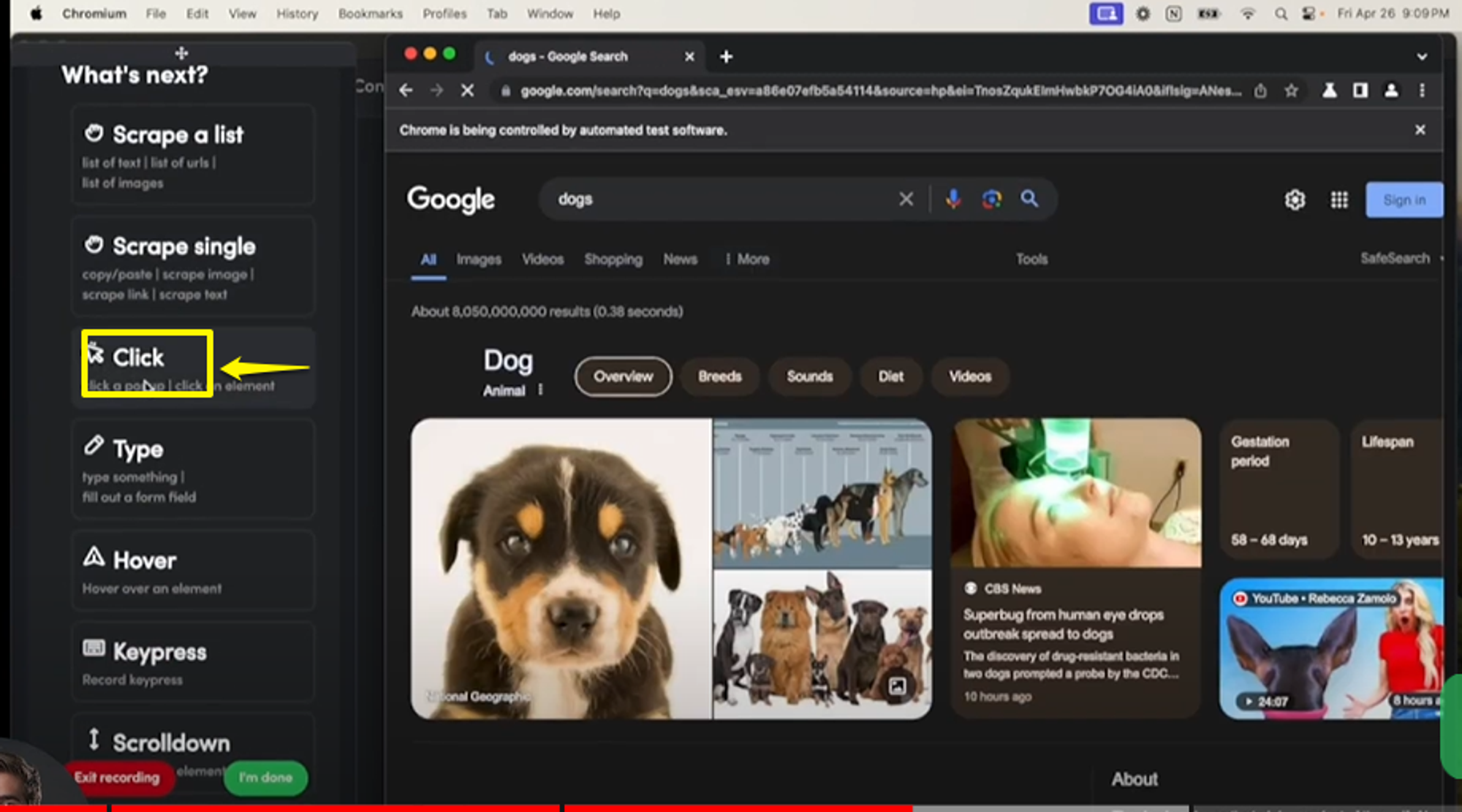Click the red Exit recording button
1462x812 pixels.
click(x=118, y=778)
